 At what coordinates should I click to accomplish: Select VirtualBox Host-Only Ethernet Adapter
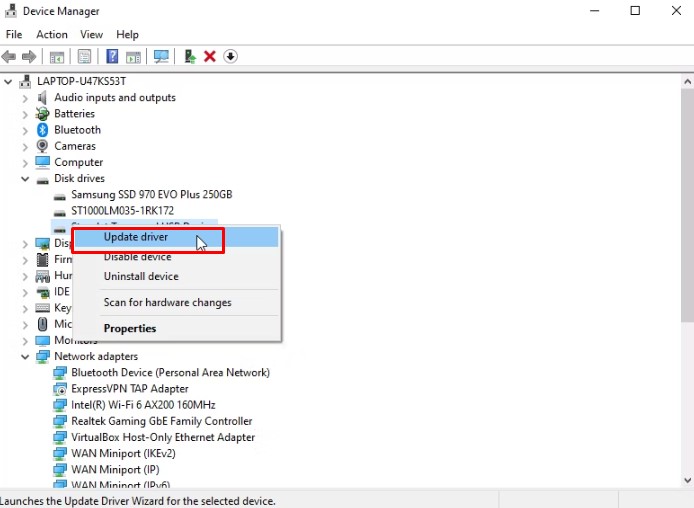[x=163, y=438]
